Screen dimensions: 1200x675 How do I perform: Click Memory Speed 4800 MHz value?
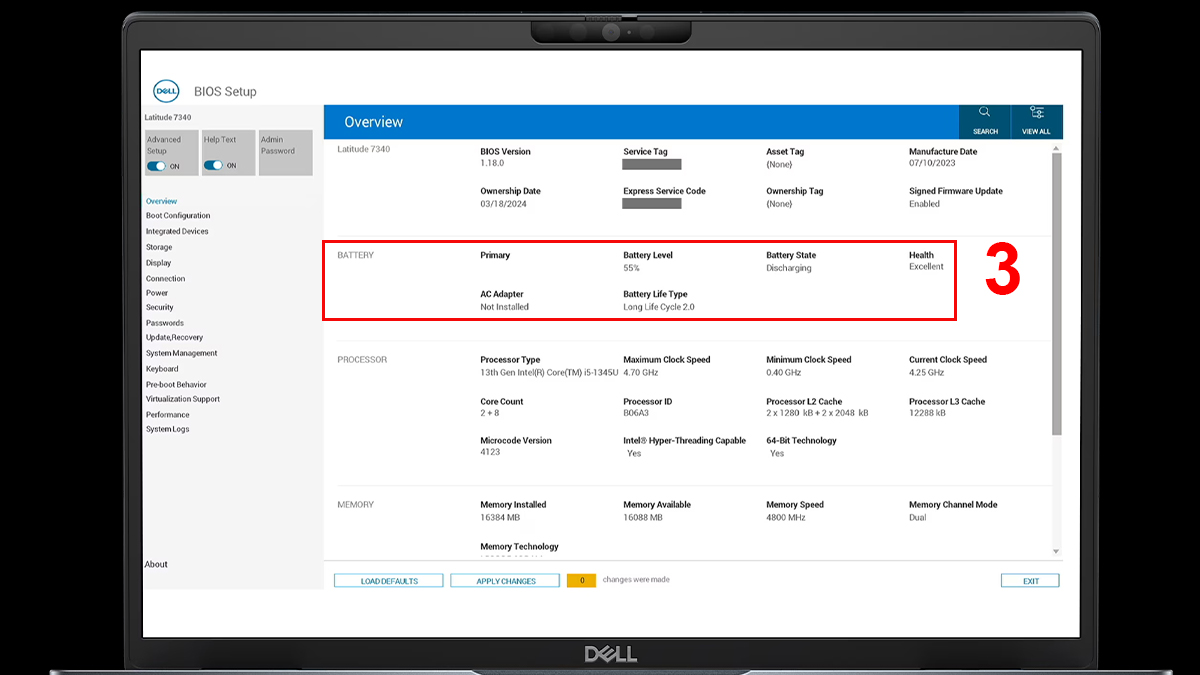[785, 517]
